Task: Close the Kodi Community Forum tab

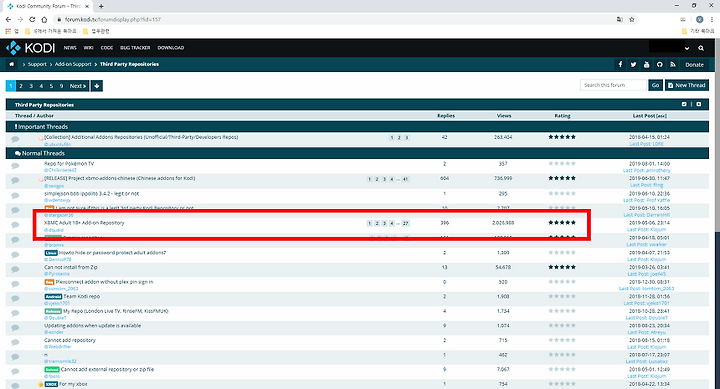Action: click(x=88, y=6)
